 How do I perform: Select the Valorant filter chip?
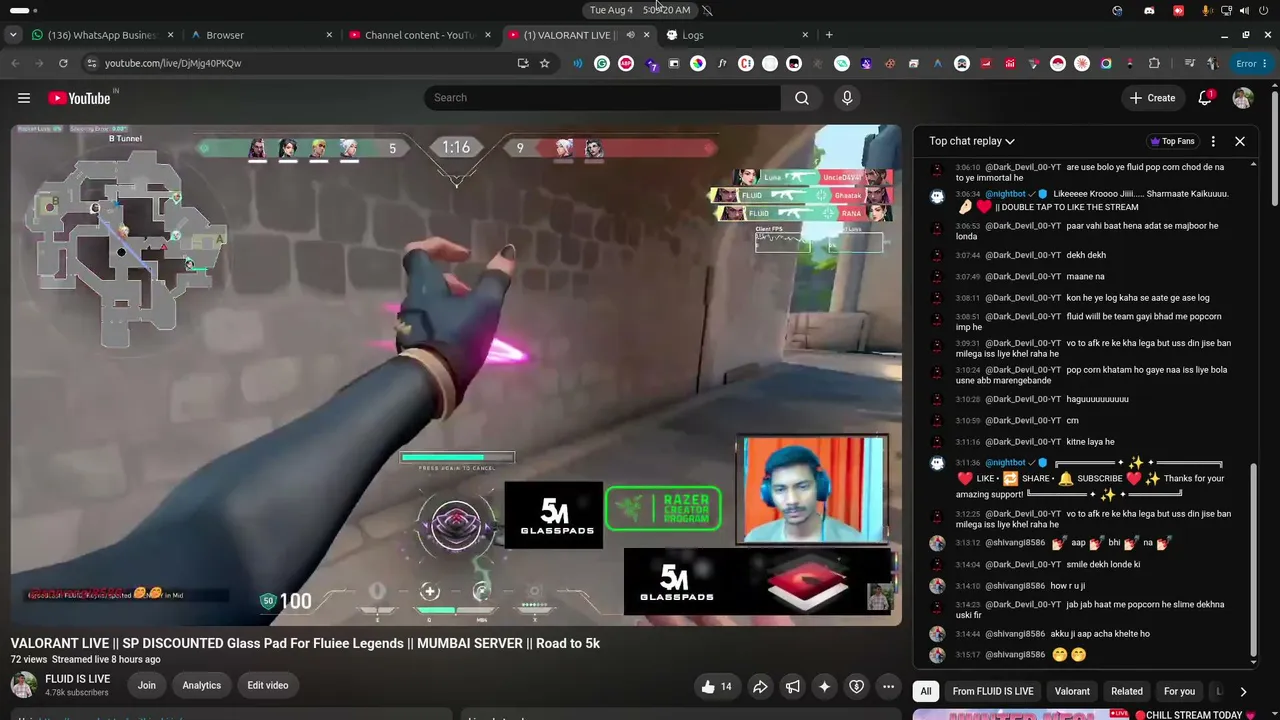tap(1072, 692)
